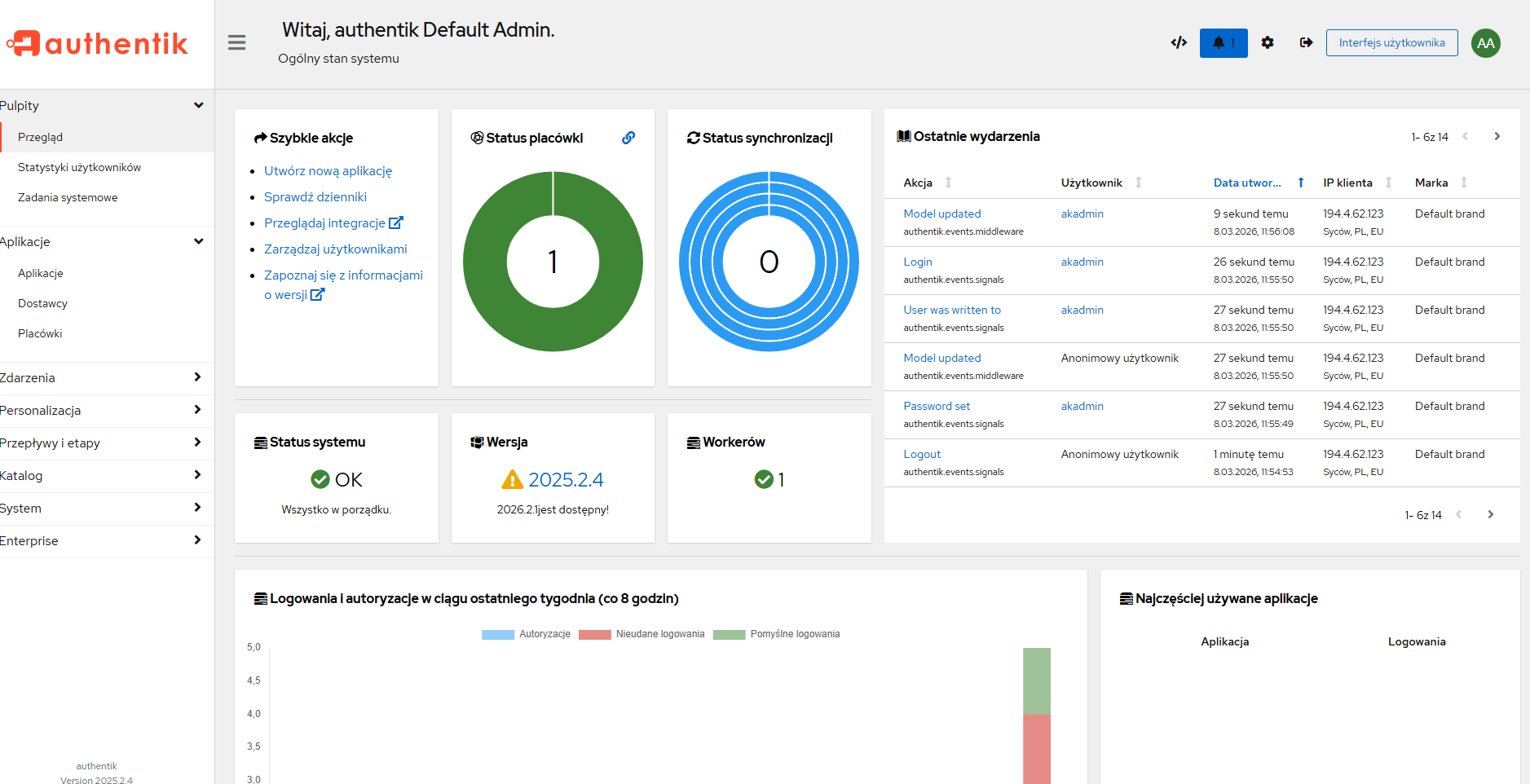This screenshot has width=1530, height=784.
Task: Open the AA user avatar
Action: 1486,43
